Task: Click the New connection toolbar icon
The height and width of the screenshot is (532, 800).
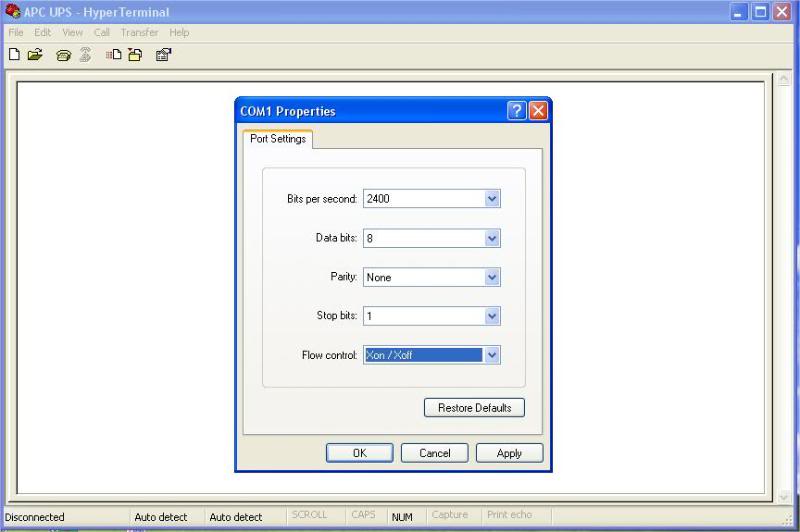Action: pos(14,55)
